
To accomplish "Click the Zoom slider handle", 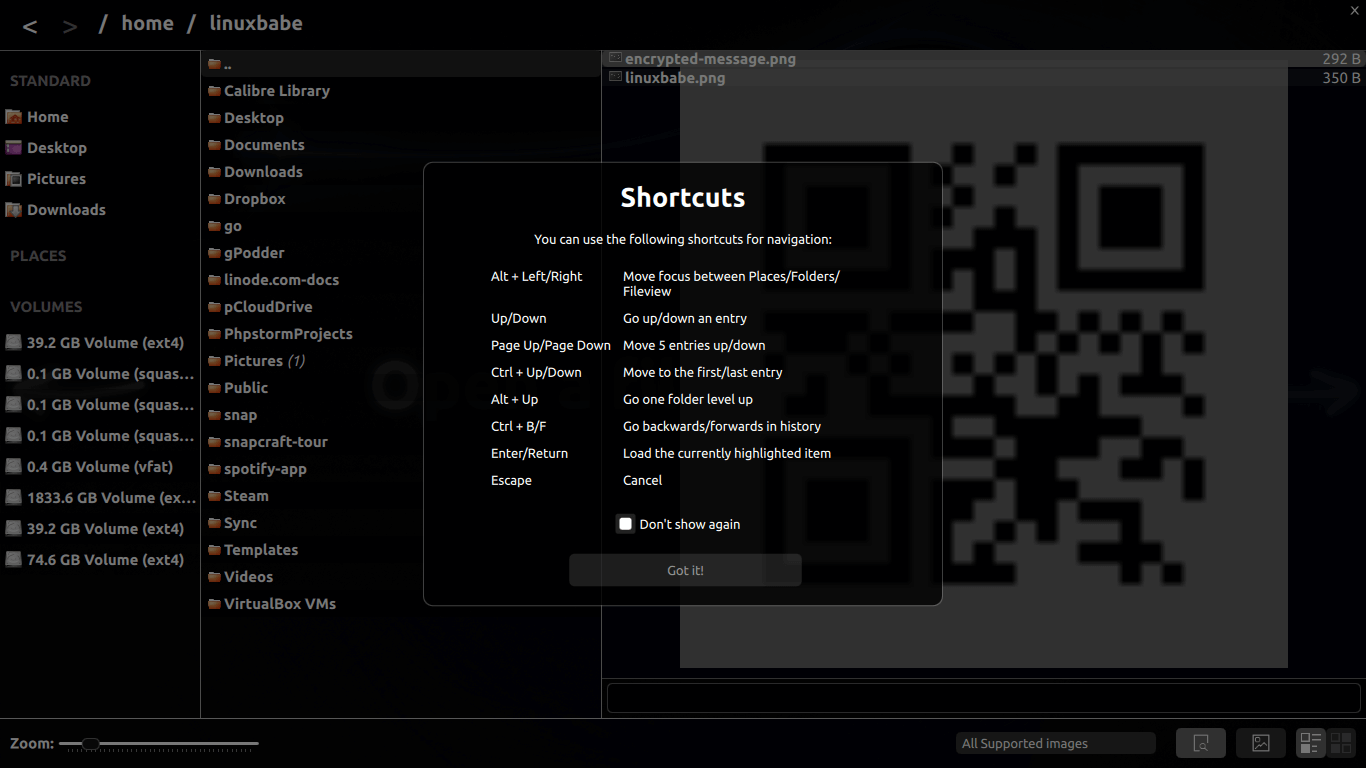I will 90,743.
